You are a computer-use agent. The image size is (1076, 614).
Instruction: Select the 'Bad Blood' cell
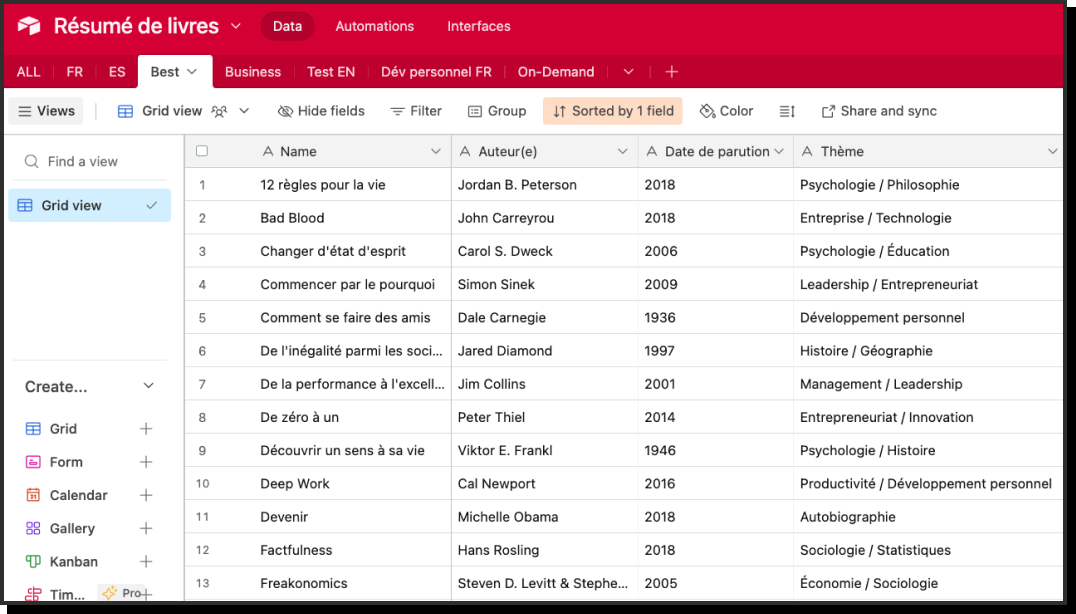[353, 218]
